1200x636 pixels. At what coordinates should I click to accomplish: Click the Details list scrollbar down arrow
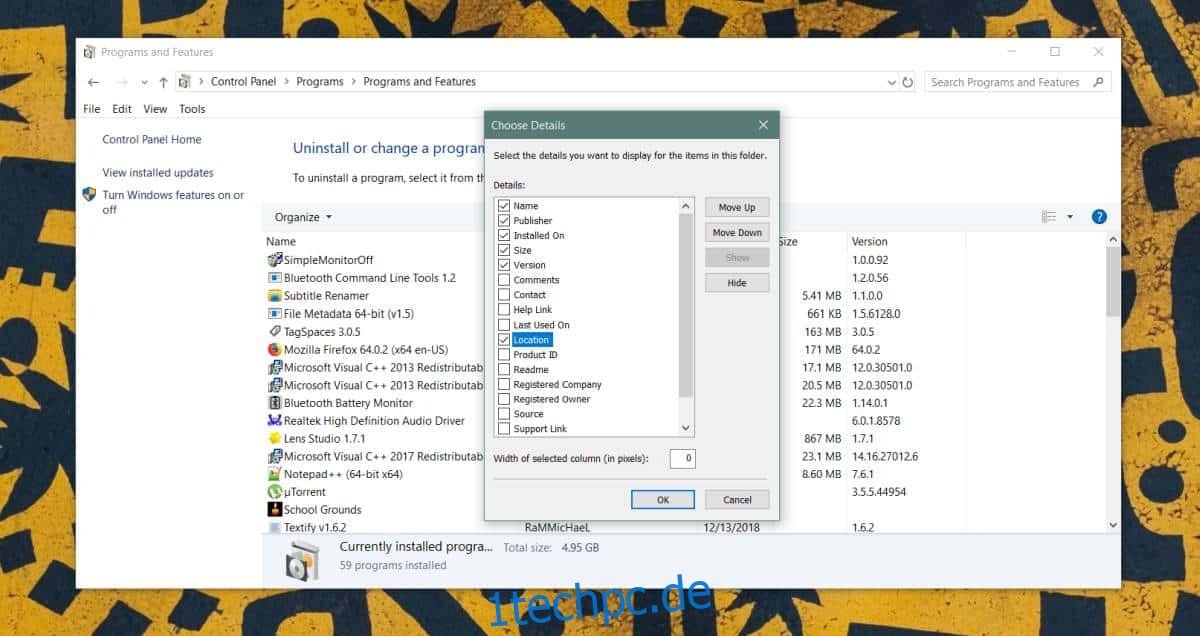point(686,428)
